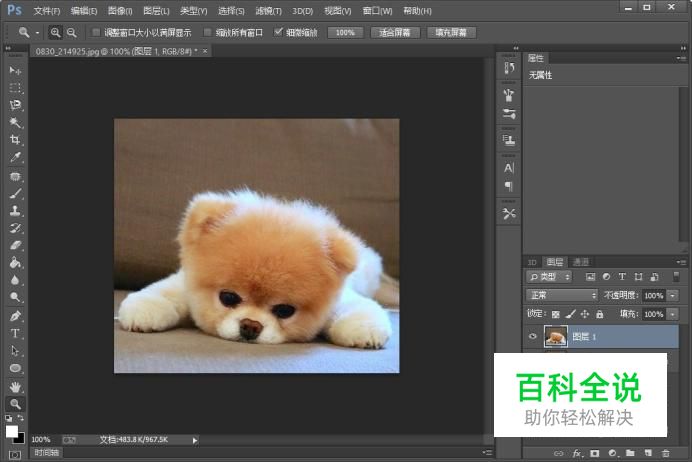Click the 填充屏幕 button

451,32
